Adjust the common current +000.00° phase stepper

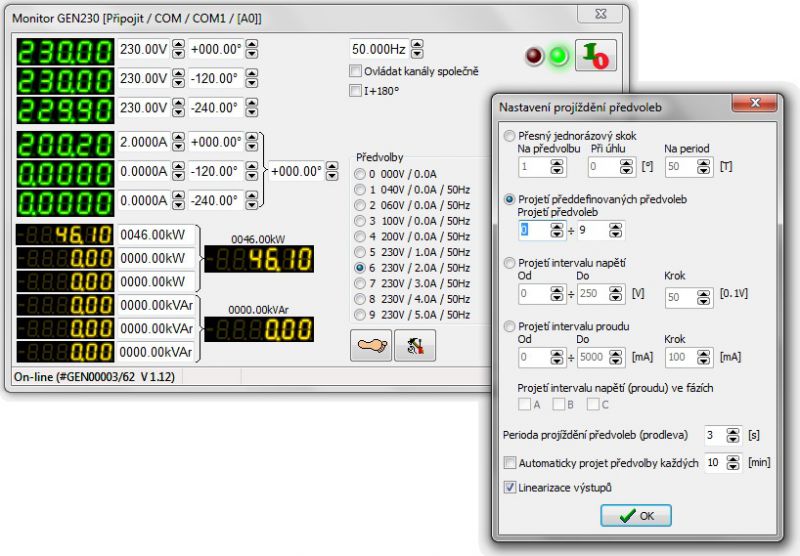coord(332,171)
